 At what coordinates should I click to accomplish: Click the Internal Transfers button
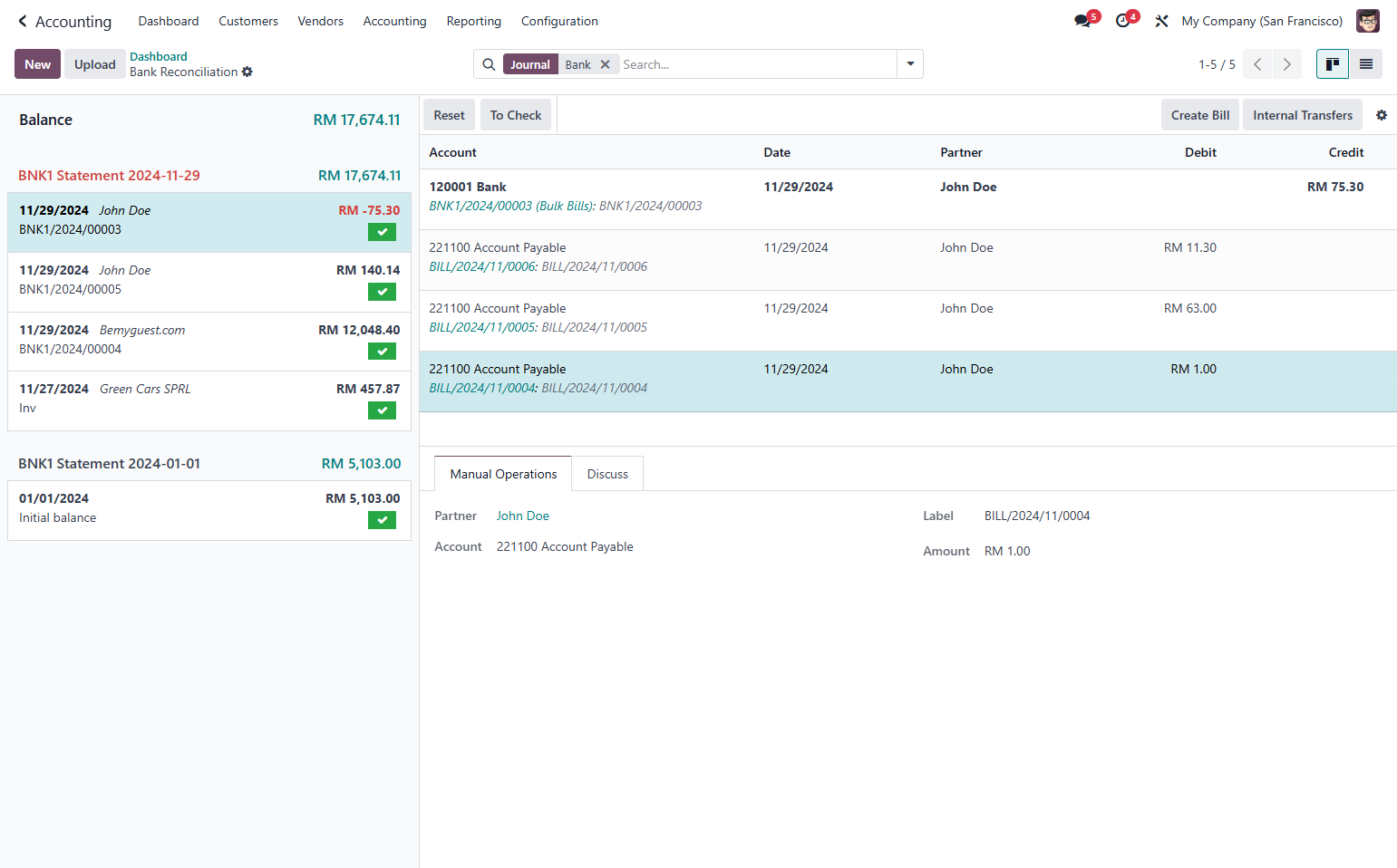1303,115
